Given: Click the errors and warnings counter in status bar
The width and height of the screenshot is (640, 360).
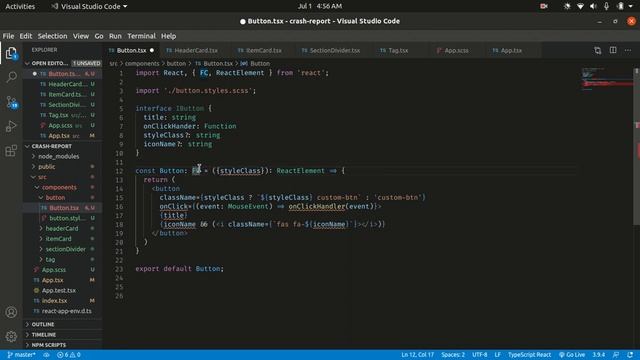Looking at the screenshot, I should [x=69, y=355].
